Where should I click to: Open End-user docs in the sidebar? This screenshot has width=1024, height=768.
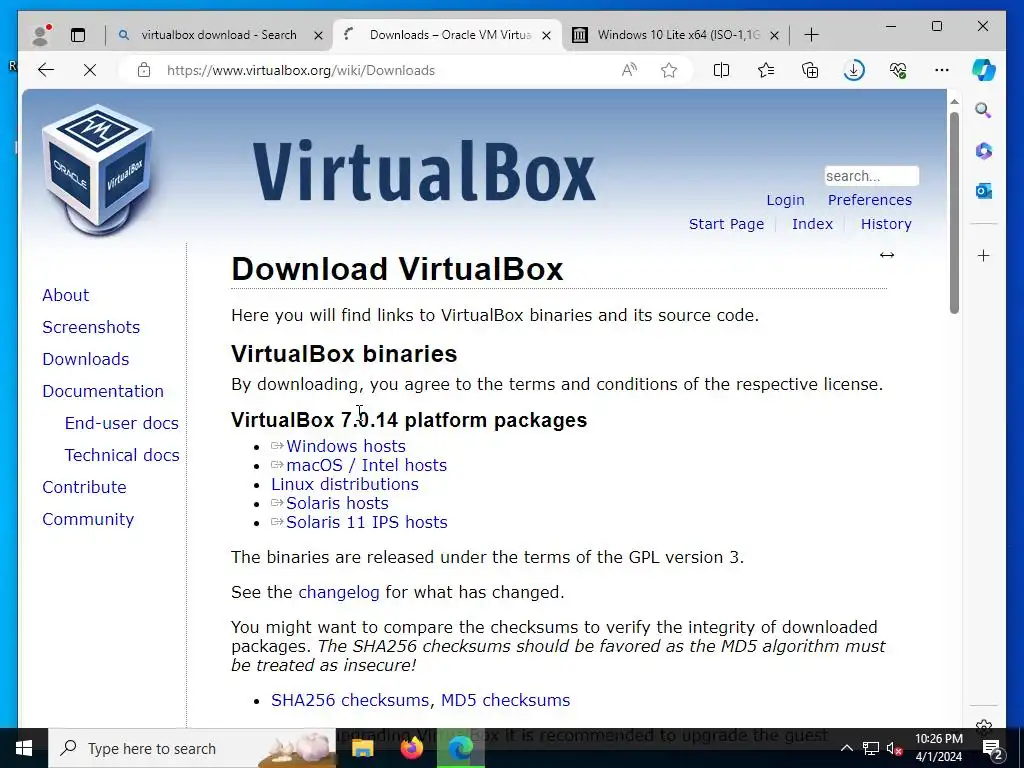121,423
